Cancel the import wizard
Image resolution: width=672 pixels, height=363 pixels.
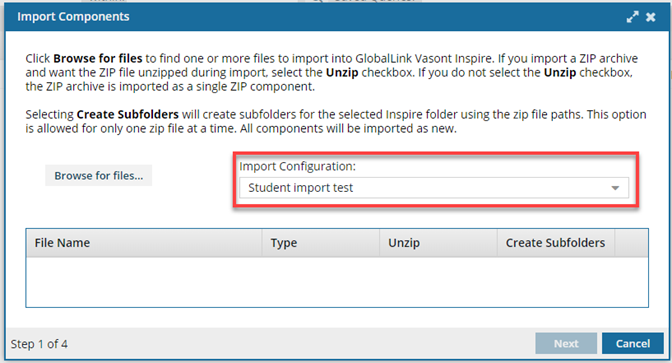point(633,343)
